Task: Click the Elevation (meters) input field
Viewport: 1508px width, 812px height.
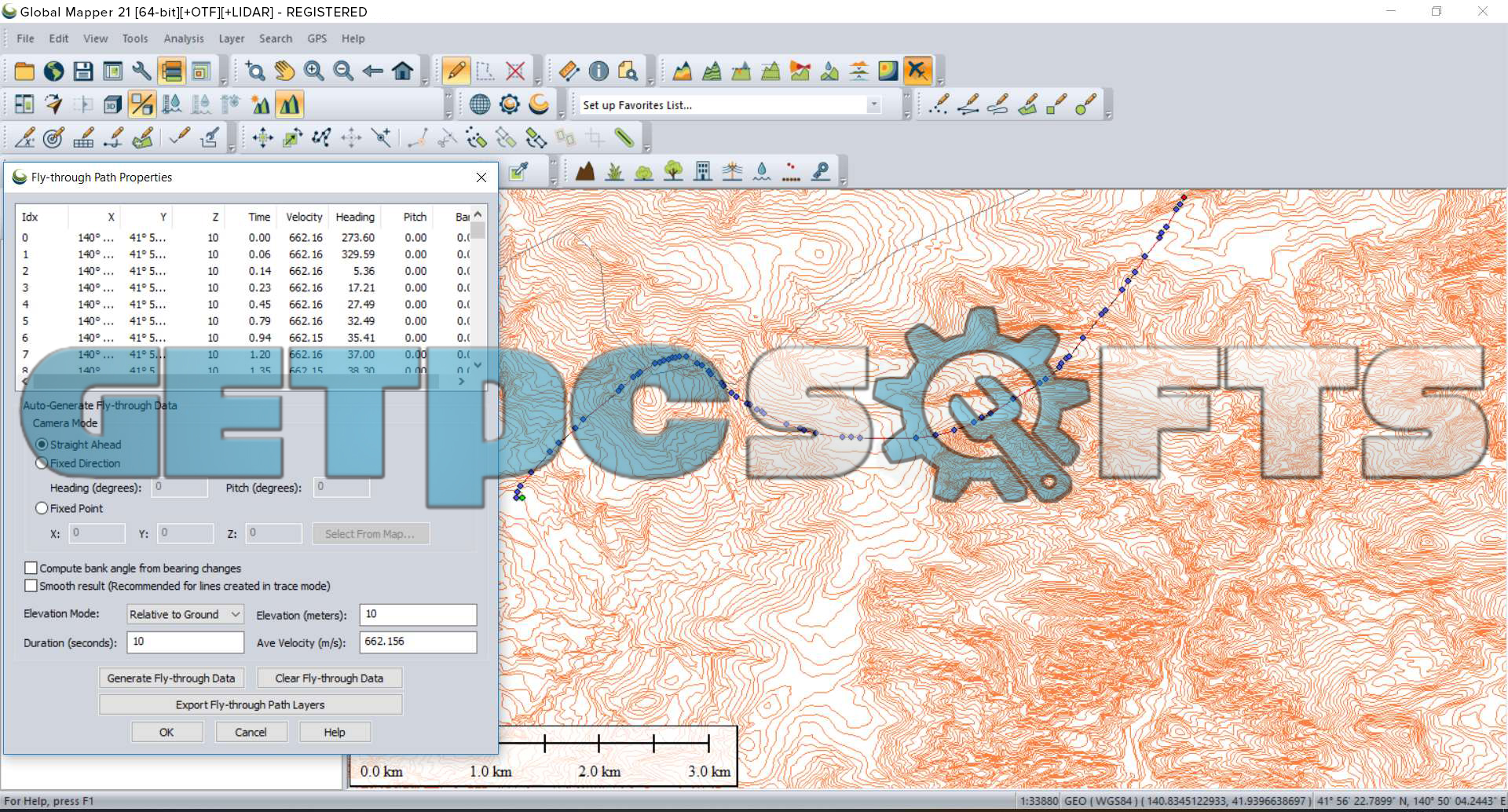Action: pyautogui.click(x=418, y=615)
